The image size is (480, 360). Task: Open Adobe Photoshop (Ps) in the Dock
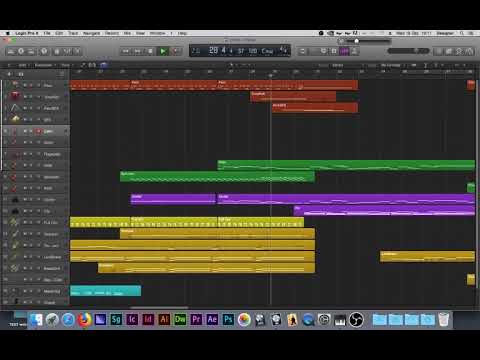click(x=228, y=320)
